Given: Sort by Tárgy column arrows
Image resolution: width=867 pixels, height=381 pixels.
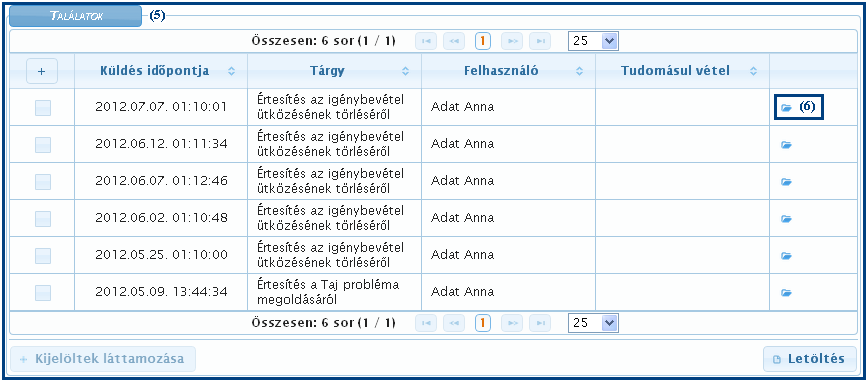Looking at the screenshot, I should (x=405, y=71).
